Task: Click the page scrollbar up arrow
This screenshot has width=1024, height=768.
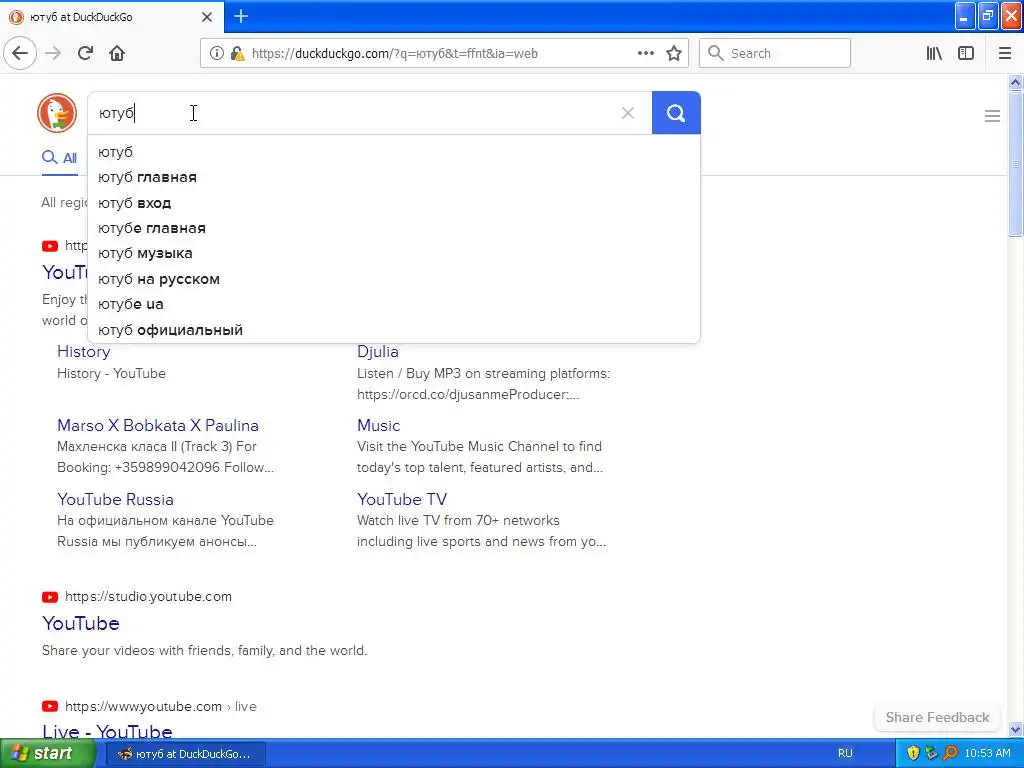Action: tap(1015, 82)
